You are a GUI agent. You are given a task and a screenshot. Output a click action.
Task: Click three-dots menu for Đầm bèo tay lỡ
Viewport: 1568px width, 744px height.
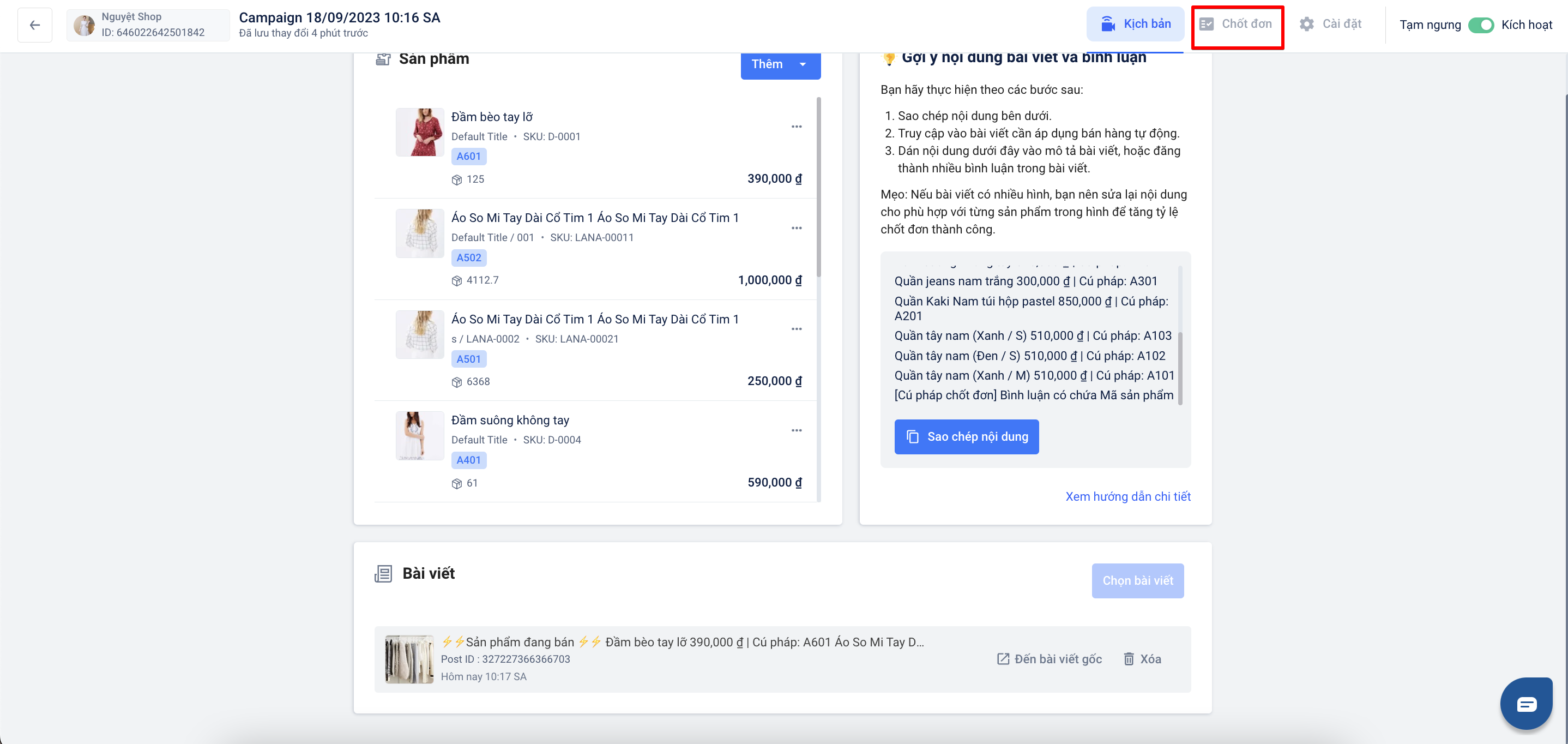pos(796,127)
